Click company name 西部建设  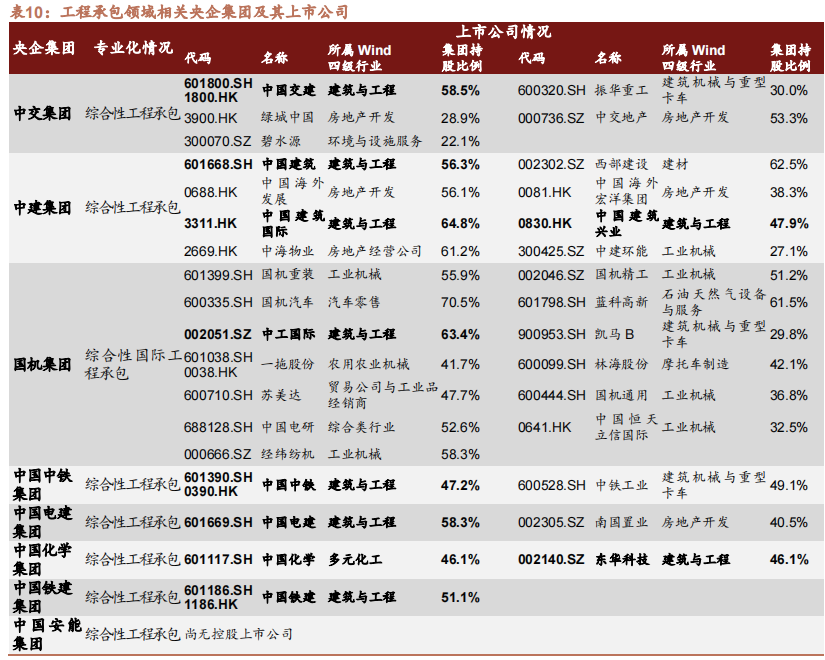click(621, 164)
